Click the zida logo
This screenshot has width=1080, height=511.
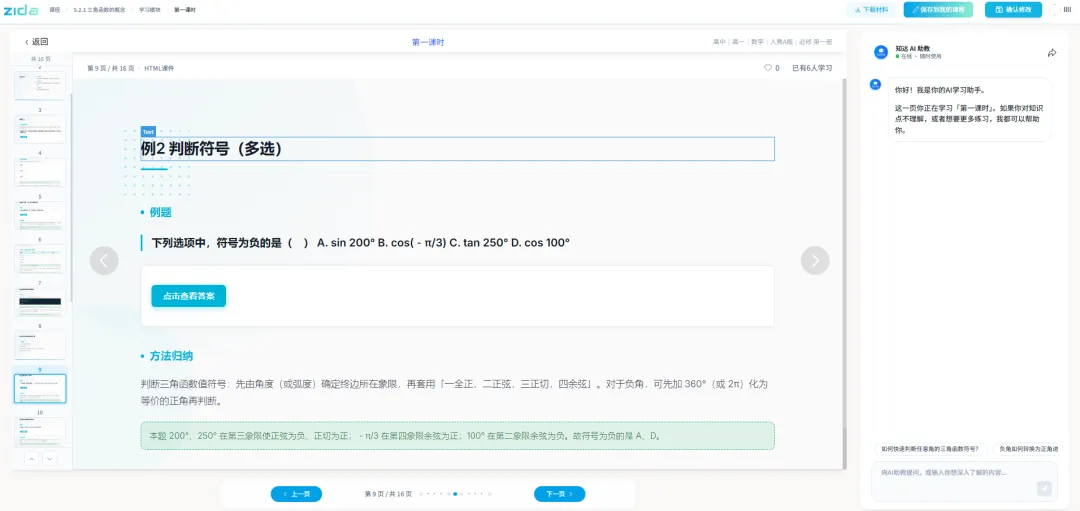click(22, 10)
